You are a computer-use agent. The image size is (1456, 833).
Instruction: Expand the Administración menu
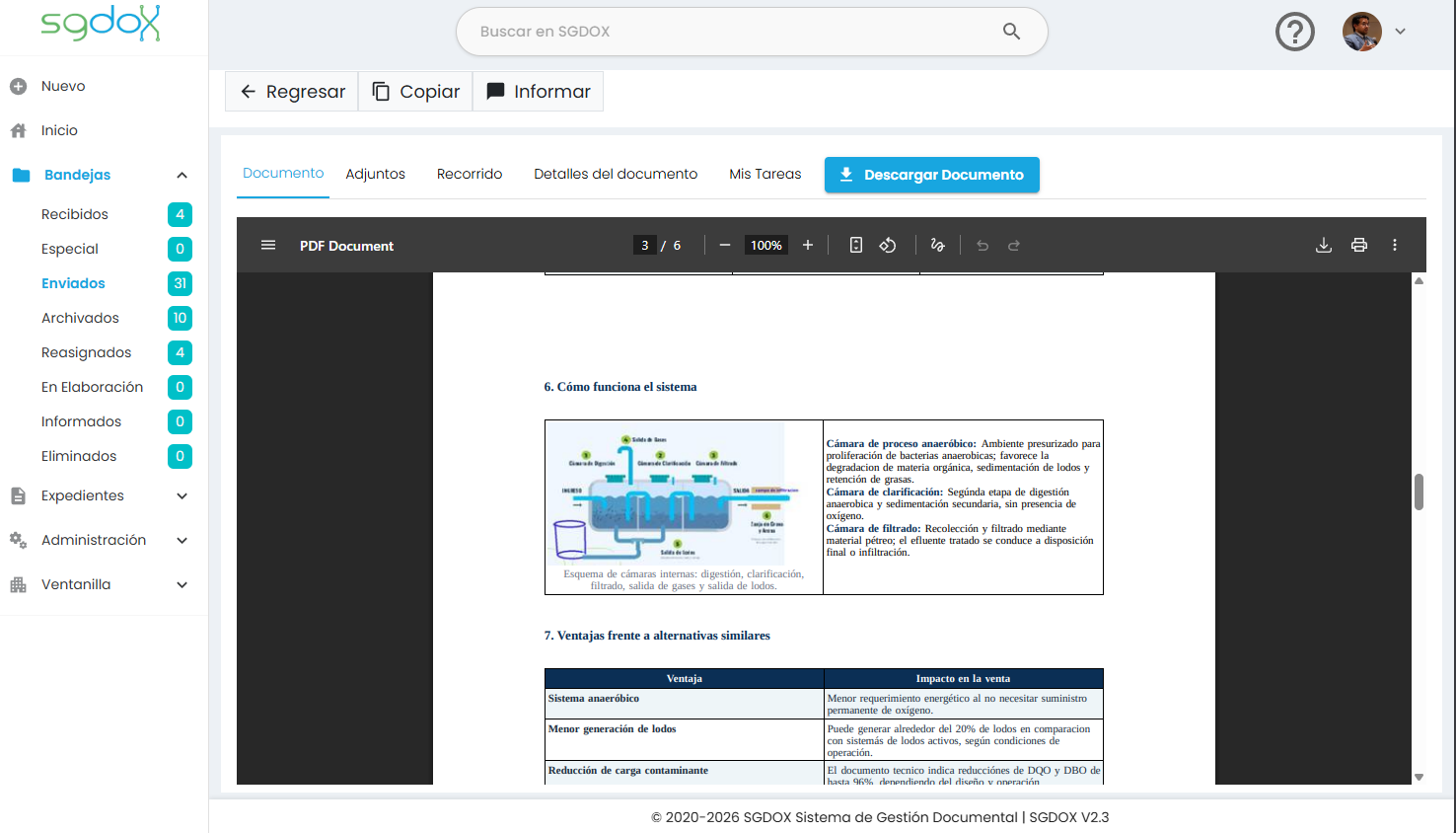pyautogui.click(x=182, y=540)
